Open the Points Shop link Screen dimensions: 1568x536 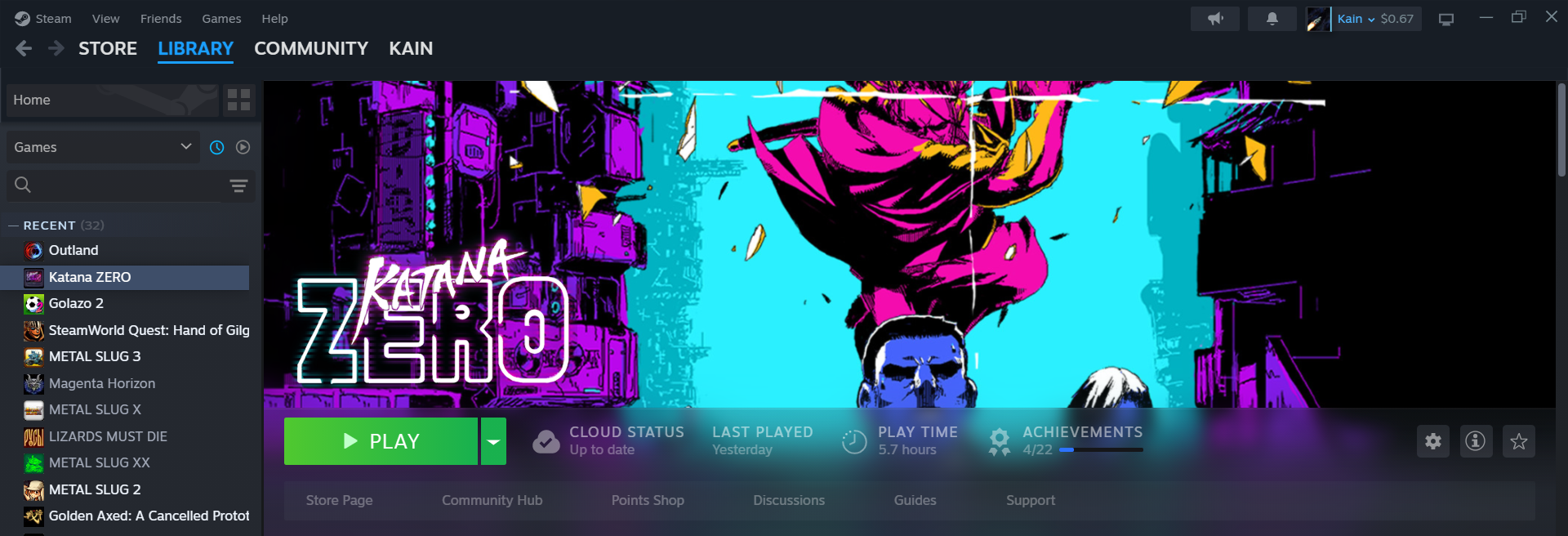pyautogui.click(x=648, y=500)
